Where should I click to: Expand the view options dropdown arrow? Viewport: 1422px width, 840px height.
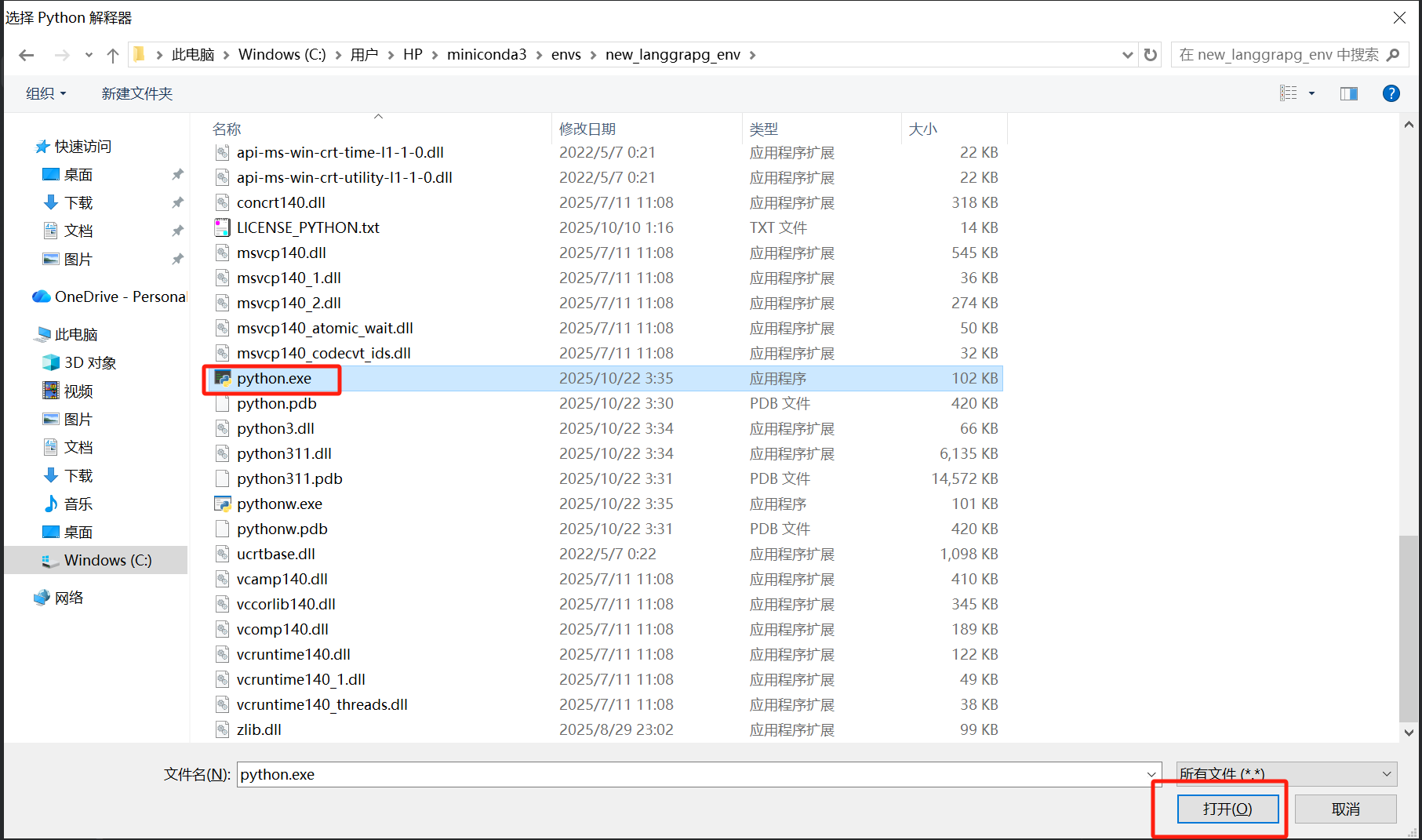[x=1311, y=93]
